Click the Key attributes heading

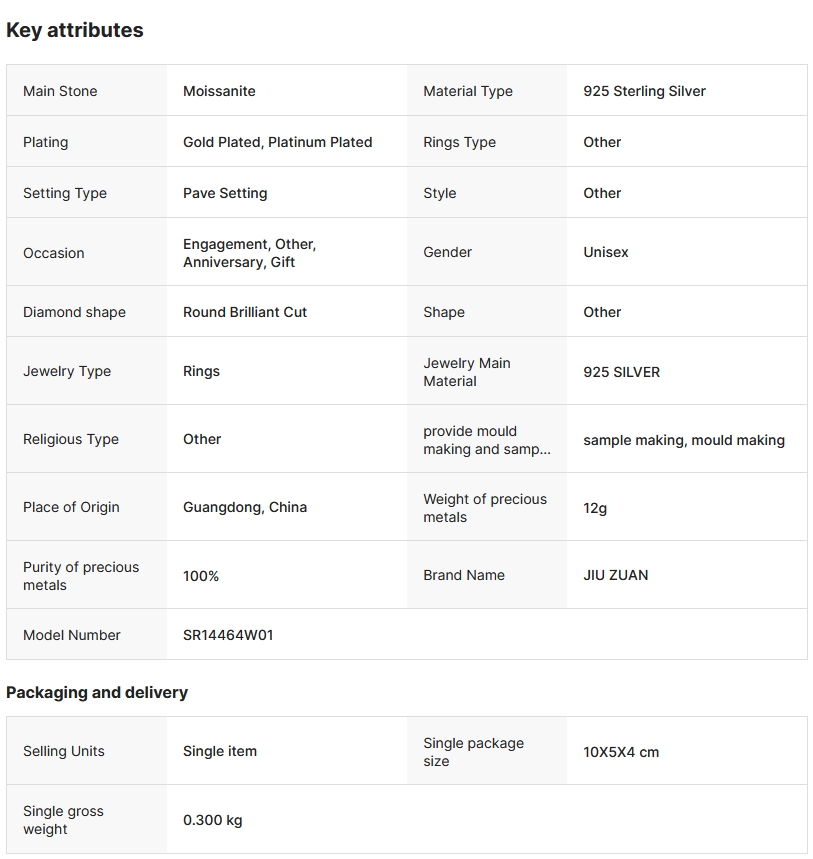tap(75, 30)
